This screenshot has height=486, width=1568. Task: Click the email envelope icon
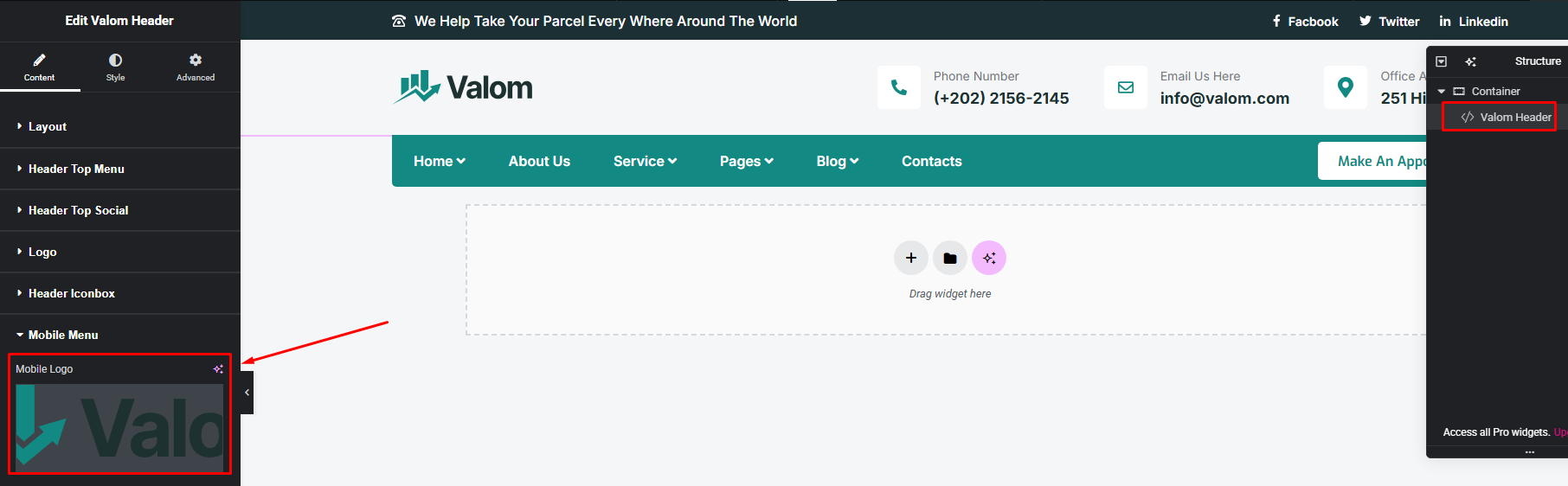pos(1125,87)
